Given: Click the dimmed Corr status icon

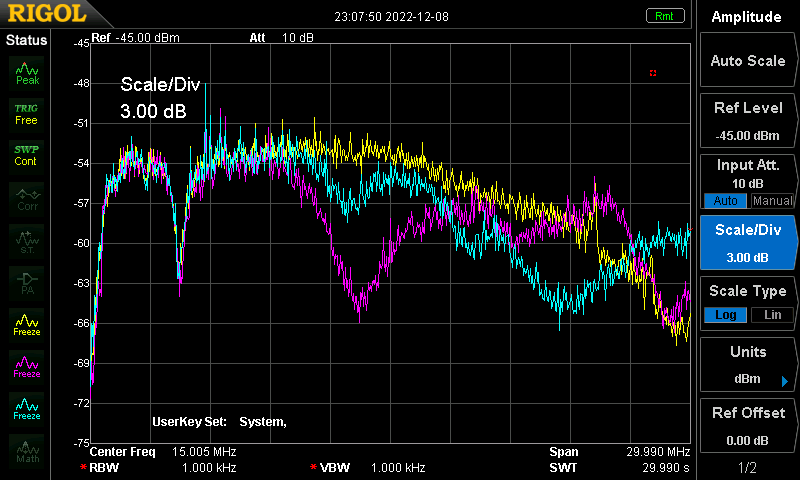Looking at the screenshot, I should click(27, 199).
